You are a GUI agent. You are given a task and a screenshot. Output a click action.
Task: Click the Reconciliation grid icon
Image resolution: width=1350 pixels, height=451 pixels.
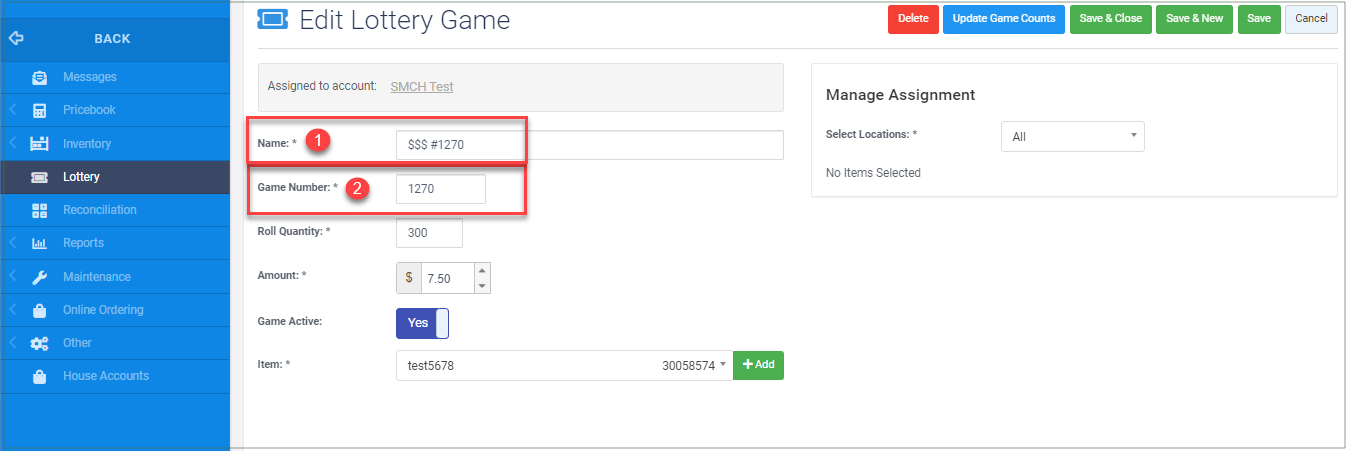pos(40,210)
